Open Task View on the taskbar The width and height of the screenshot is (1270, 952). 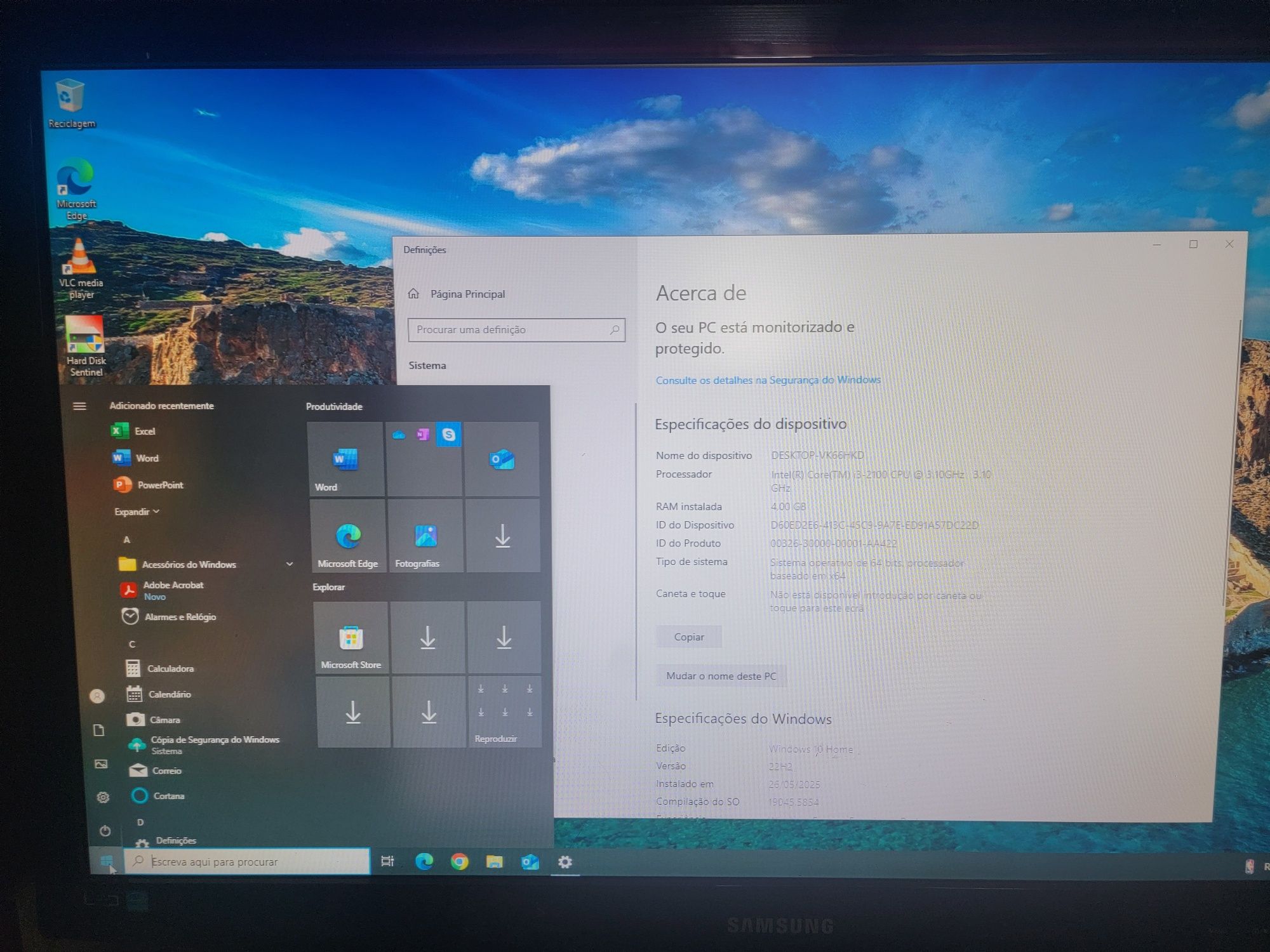point(387,861)
